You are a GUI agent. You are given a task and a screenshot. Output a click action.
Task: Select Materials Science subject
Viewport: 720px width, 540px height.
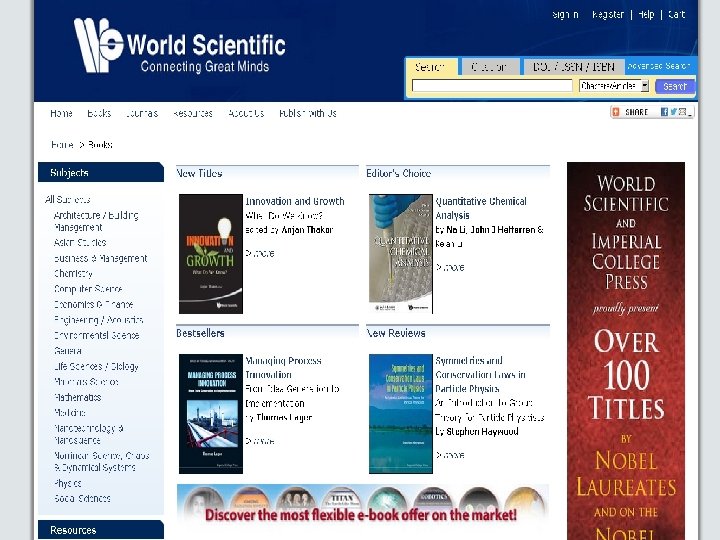tap(86, 382)
